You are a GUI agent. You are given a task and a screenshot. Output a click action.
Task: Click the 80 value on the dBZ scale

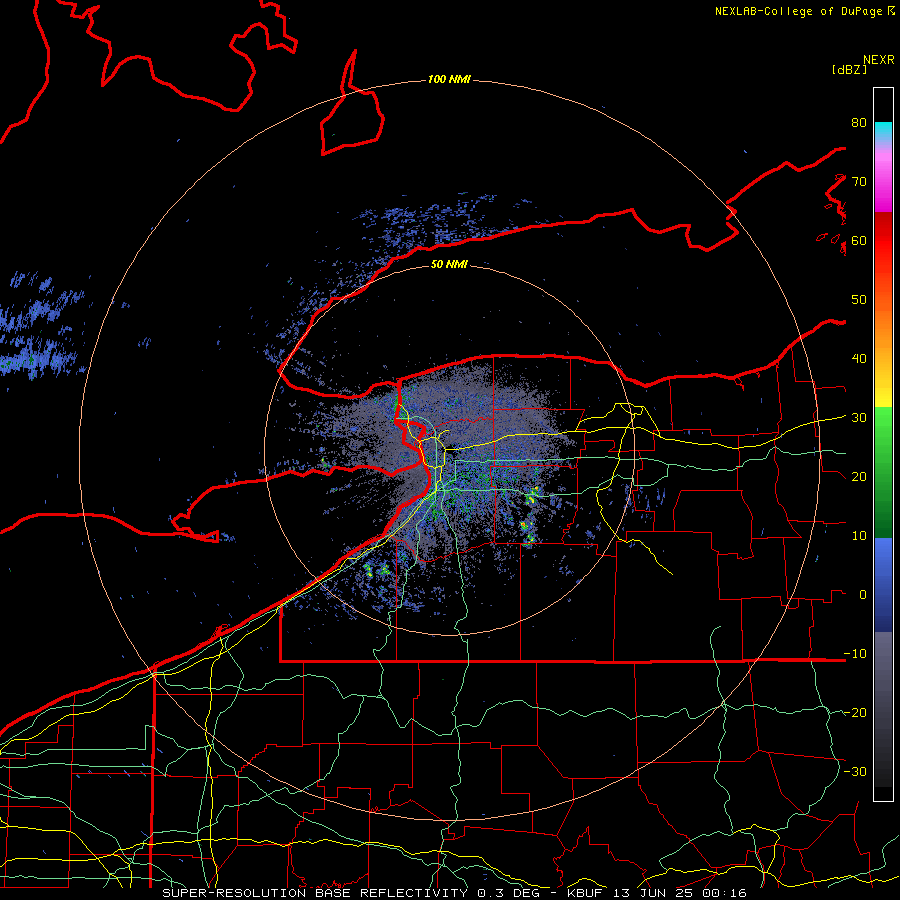tap(859, 123)
